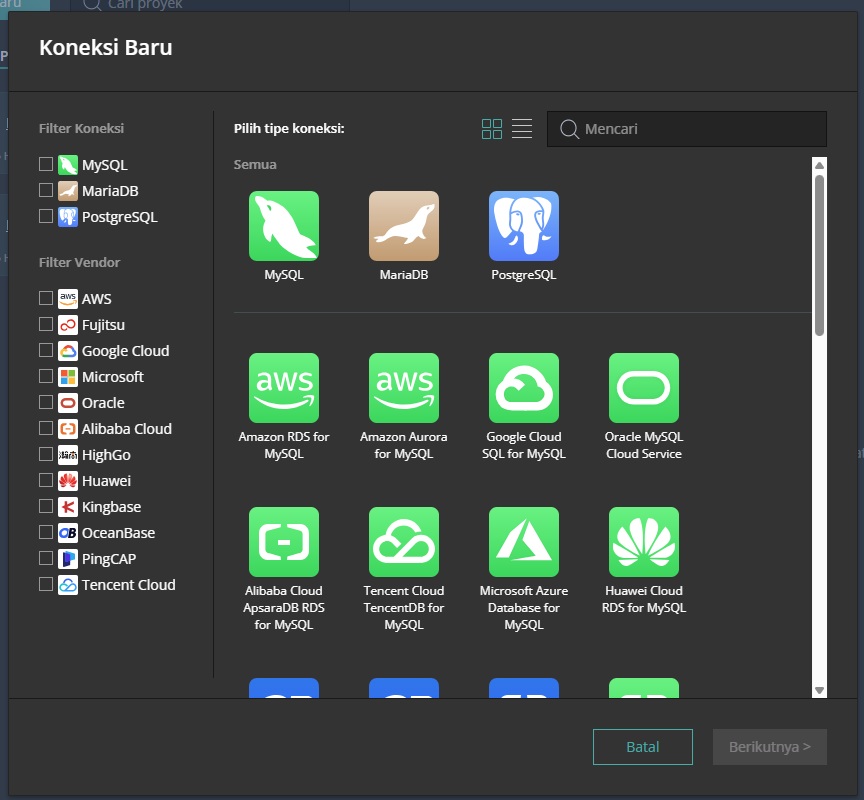Choose Huawei Cloud RDS for MySQL
The width and height of the screenshot is (864, 800).
(x=644, y=542)
